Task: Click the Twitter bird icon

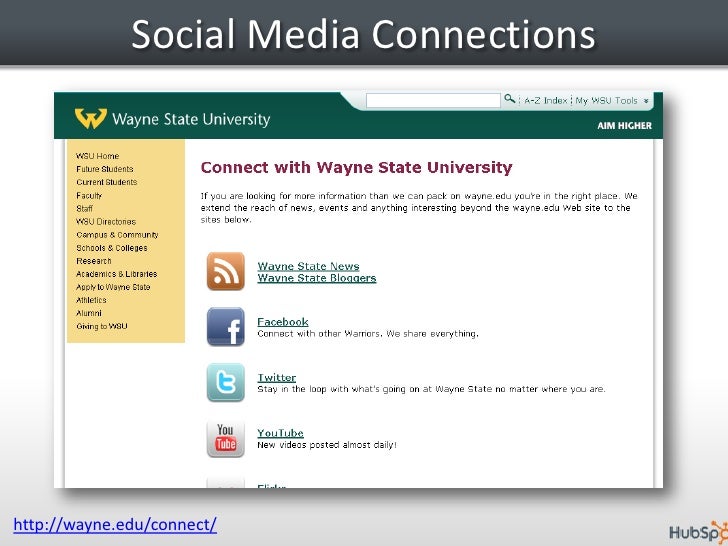Action: [x=226, y=382]
